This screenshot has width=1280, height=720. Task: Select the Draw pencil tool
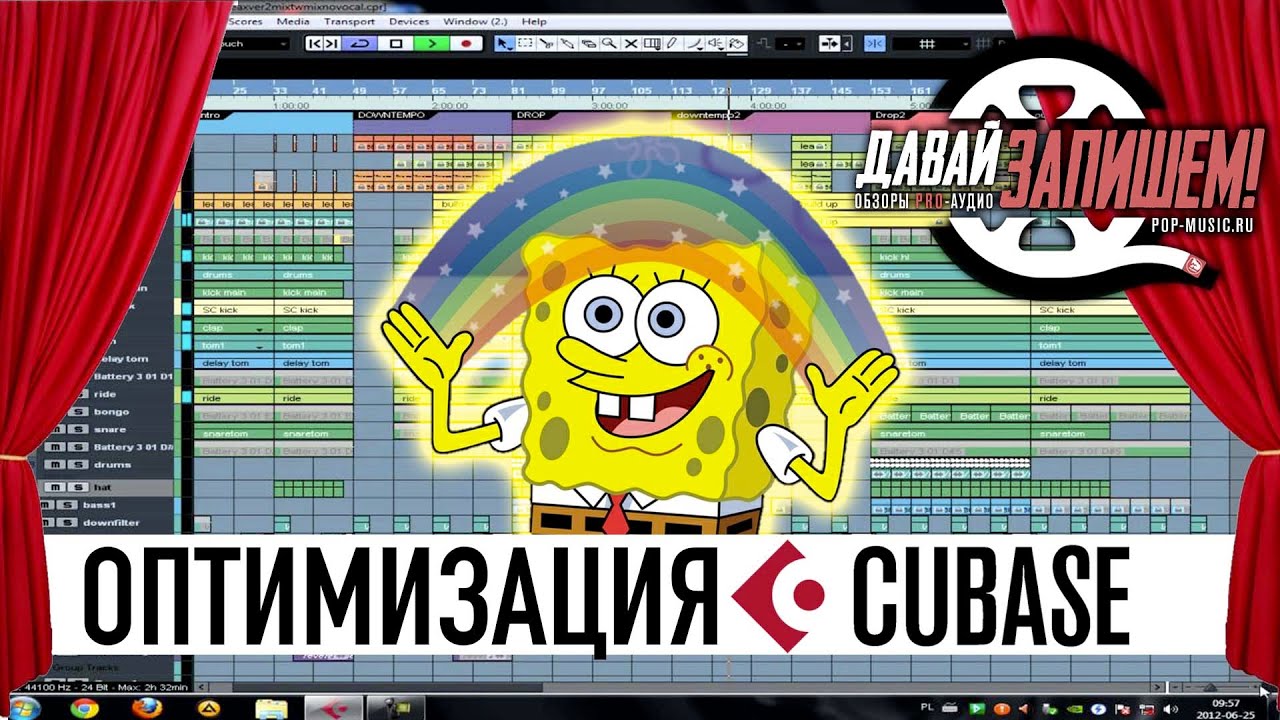coord(673,43)
